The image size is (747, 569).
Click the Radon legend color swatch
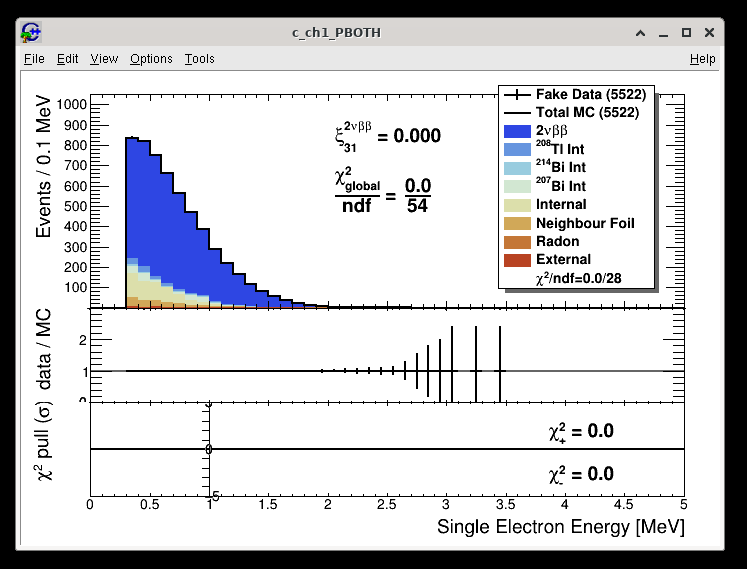(516, 241)
